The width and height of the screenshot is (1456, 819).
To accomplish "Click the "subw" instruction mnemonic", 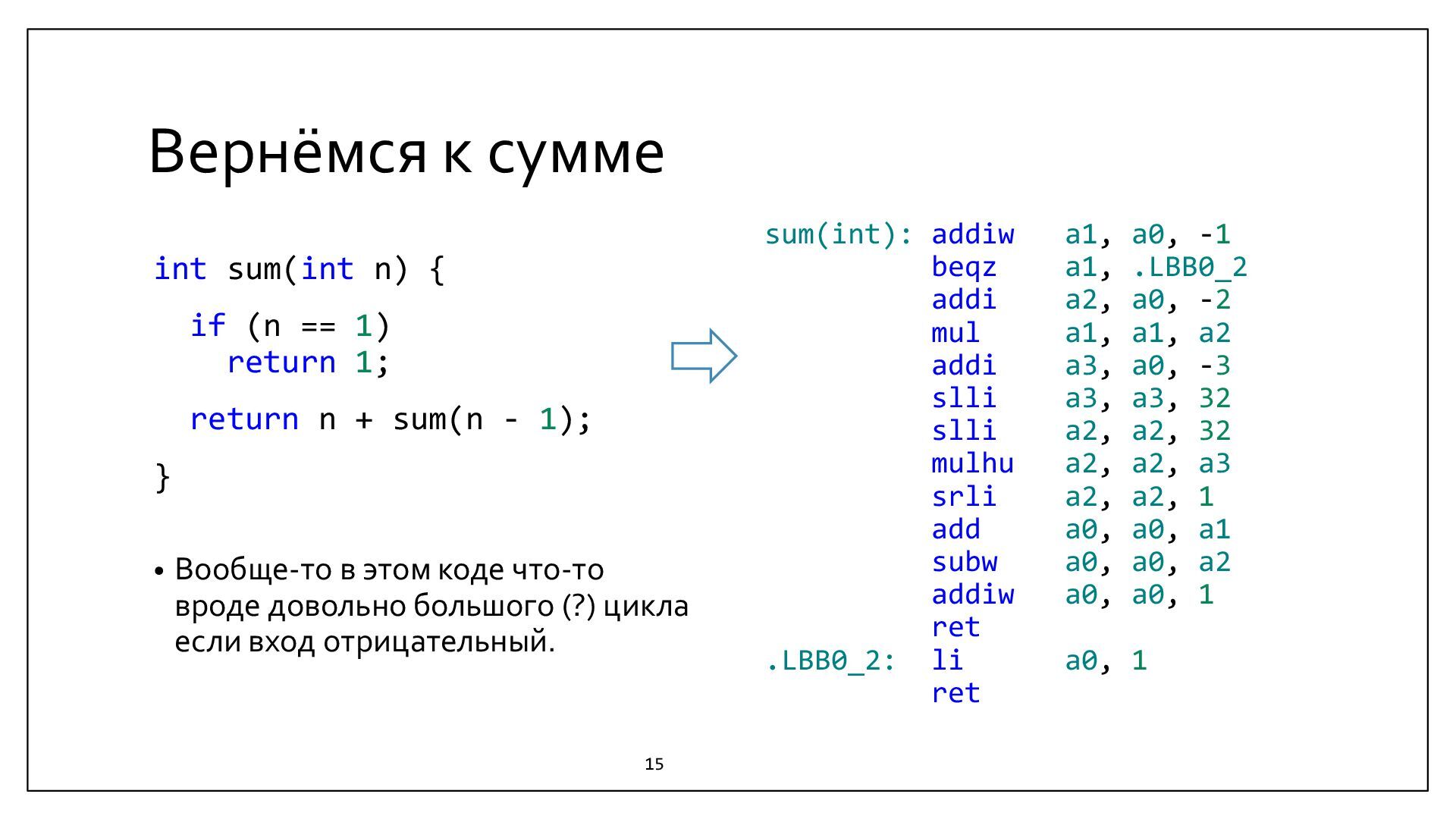I will [x=964, y=562].
